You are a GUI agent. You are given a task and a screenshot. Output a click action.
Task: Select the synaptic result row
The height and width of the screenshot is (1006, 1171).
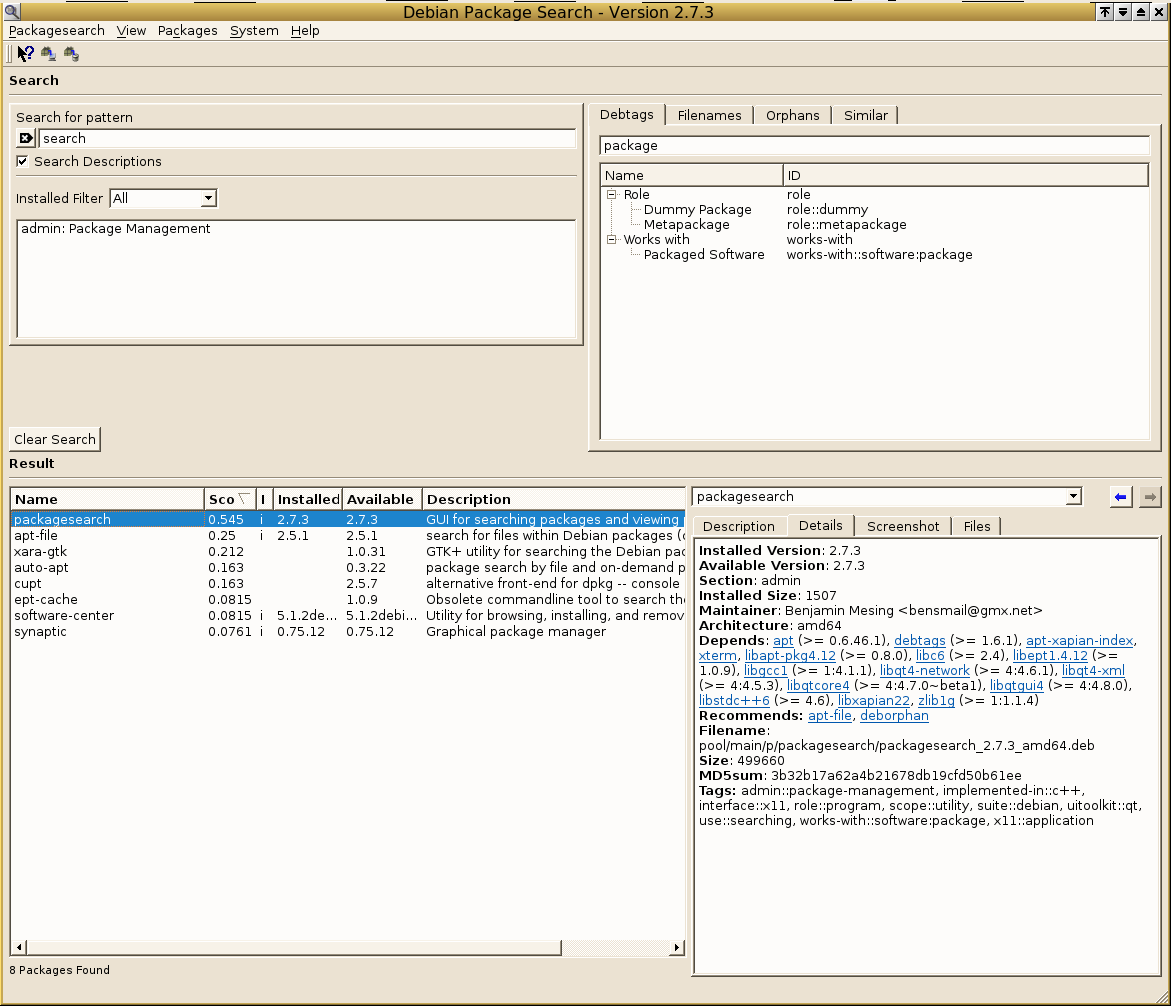(x=348, y=632)
